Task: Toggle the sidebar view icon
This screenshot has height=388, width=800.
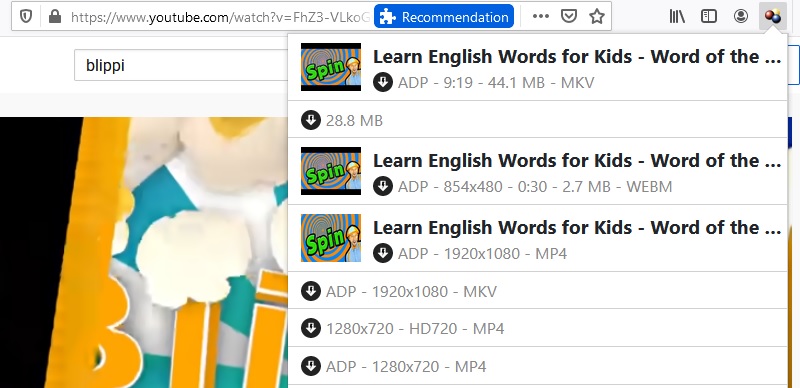Action: pyautogui.click(x=709, y=16)
